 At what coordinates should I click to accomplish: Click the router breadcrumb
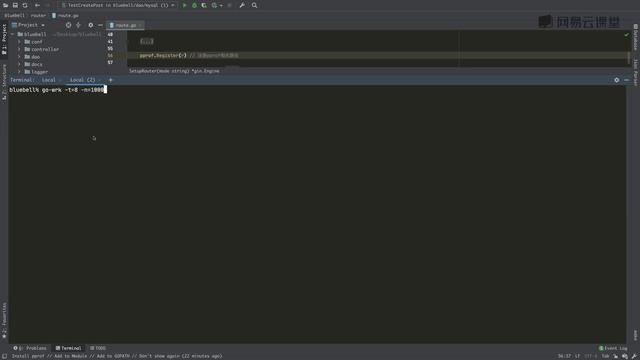38,16
